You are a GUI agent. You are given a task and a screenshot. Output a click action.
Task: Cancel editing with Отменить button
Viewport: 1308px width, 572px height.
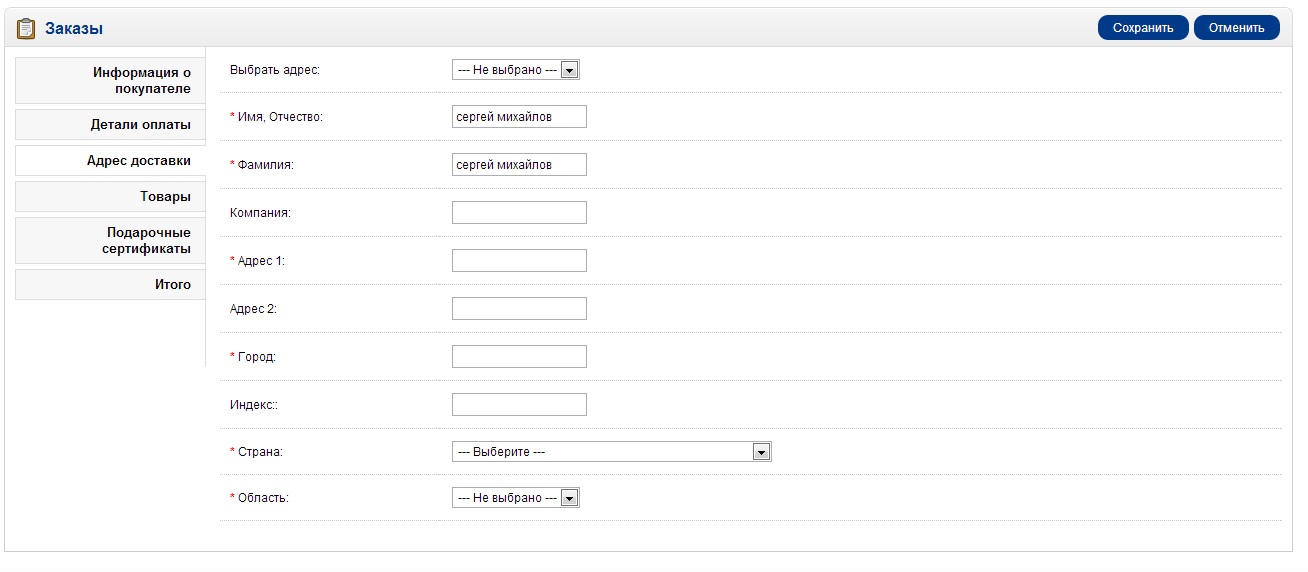point(1237,28)
